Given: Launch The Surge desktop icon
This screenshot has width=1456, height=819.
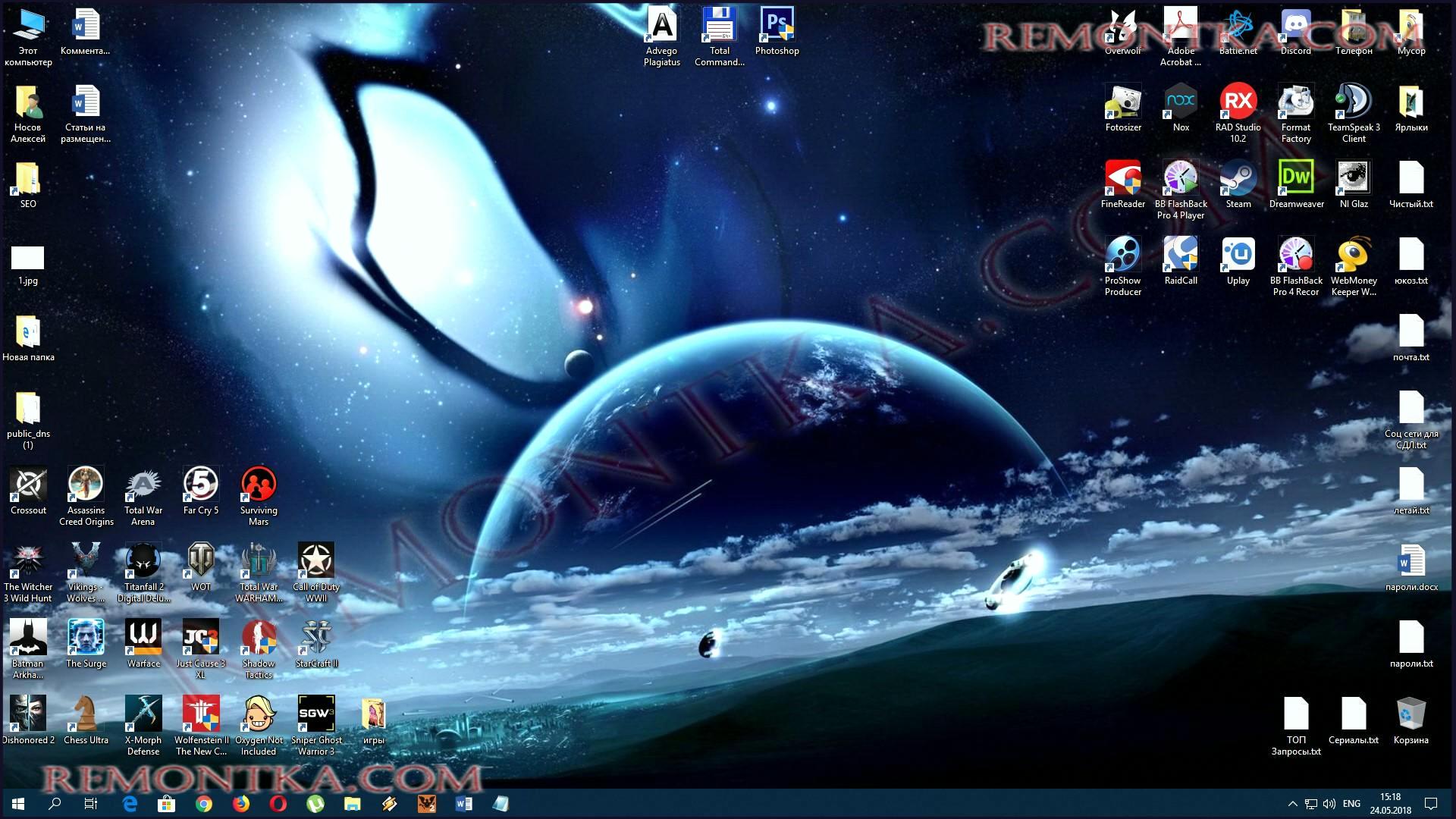Looking at the screenshot, I should point(86,644).
